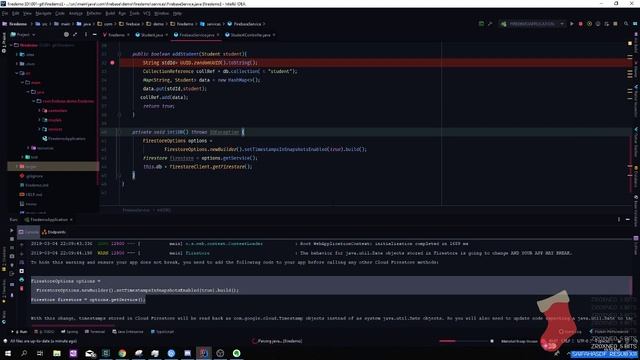Click the Search Everywhere magnifier icon
The width and height of the screenshot is (640, 360).
coord(626,24)
